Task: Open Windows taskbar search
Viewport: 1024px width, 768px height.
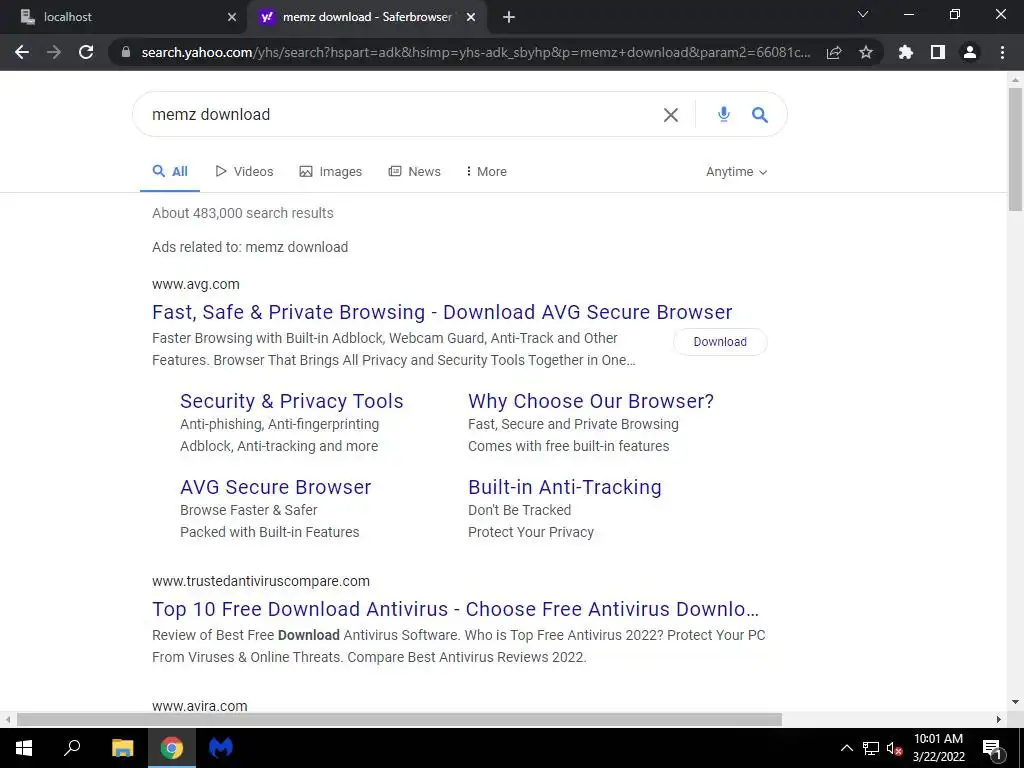Action: (x=72, y=748)
